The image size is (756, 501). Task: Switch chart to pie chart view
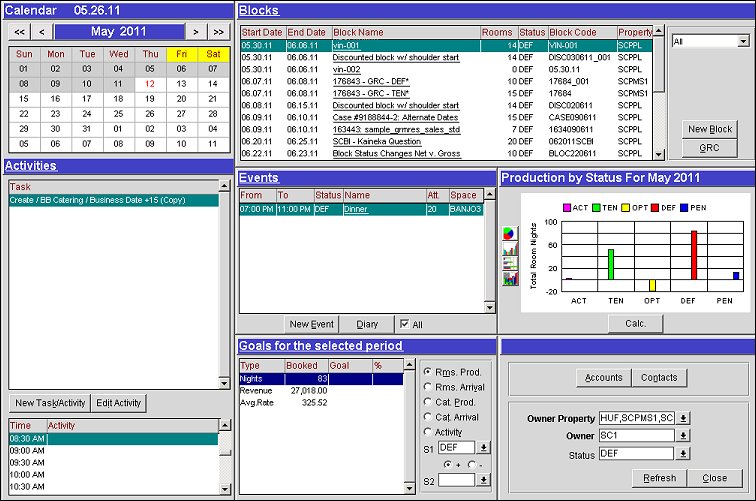pyautogui.click(x=510, y=233)
